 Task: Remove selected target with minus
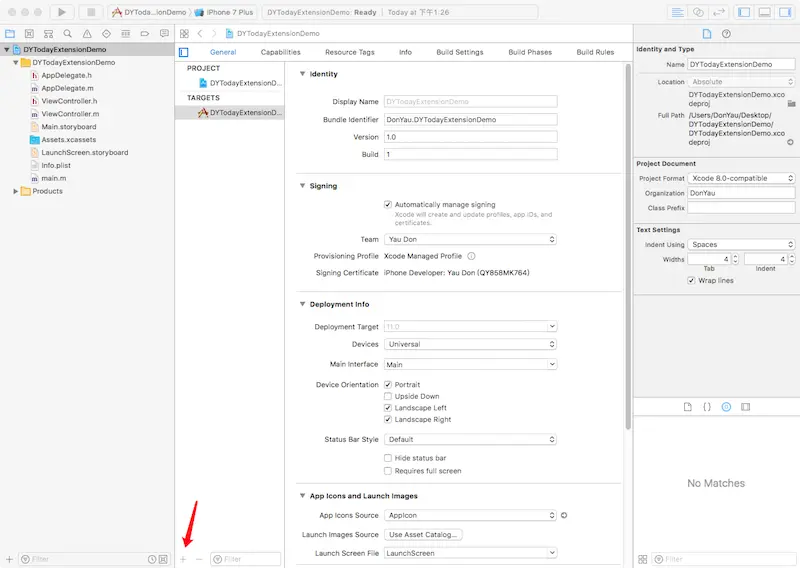(199, 559)
